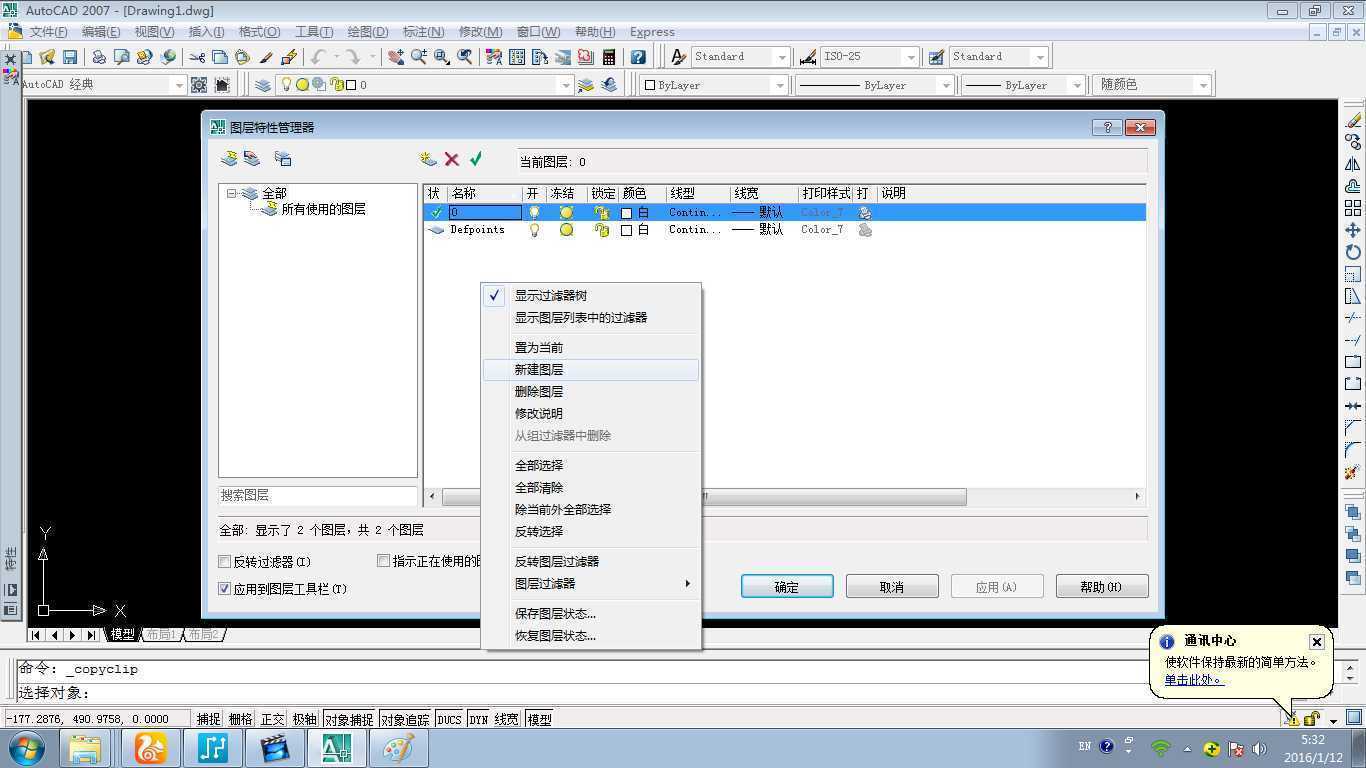
Task: Click the Rotate tool in right toolbar
Action: pos(1353,252)
